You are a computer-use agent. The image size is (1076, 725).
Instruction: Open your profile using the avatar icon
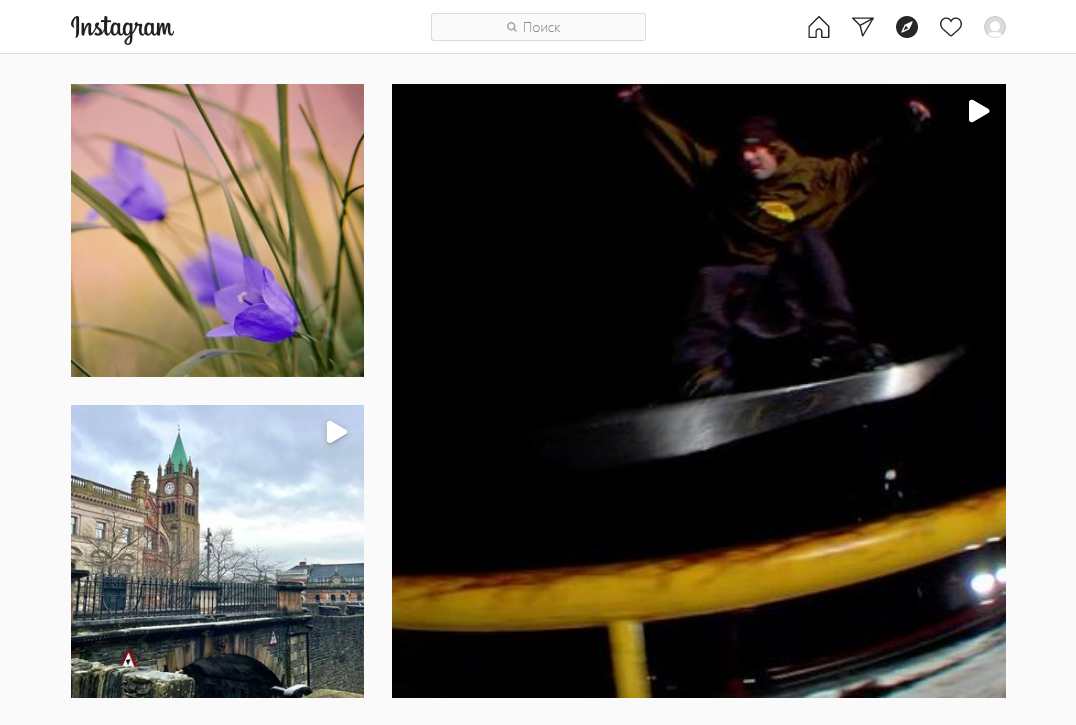pyautogui.click(x=994, y=27)
